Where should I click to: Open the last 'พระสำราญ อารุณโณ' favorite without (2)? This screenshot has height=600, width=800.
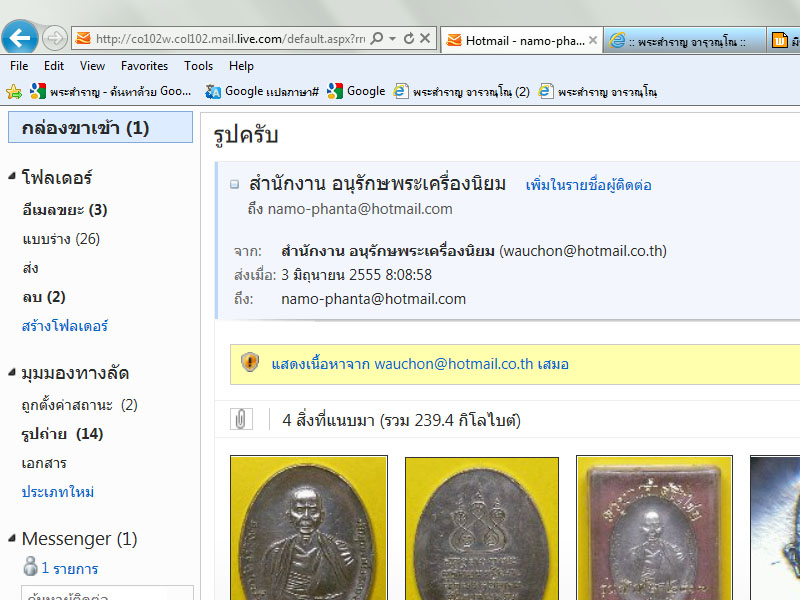(x=597, y=92)
